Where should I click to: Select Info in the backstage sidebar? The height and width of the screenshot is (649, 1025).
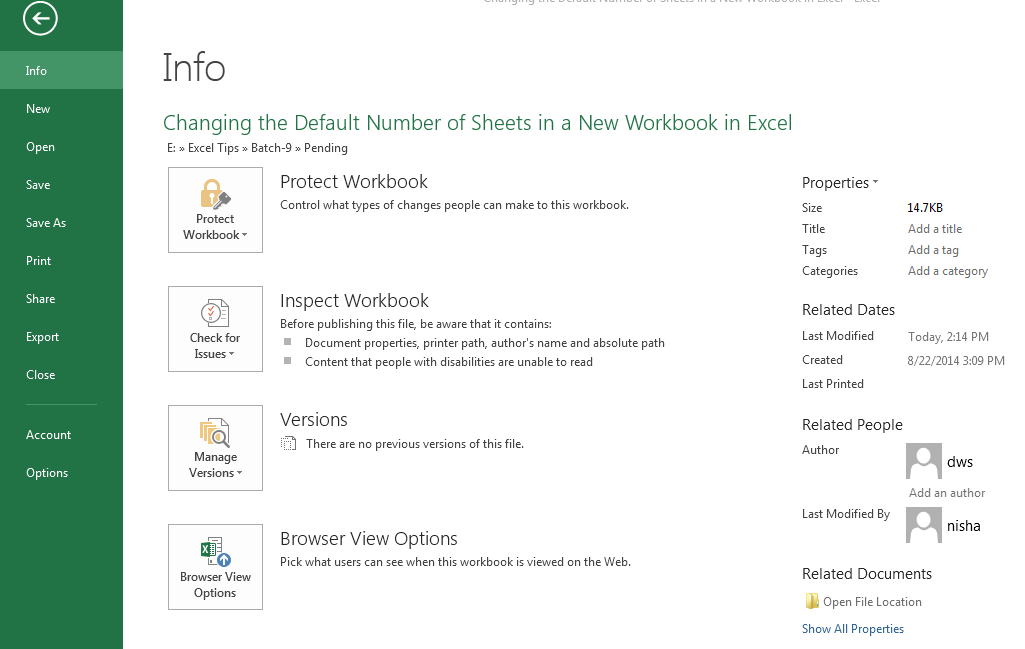[61, 71]
